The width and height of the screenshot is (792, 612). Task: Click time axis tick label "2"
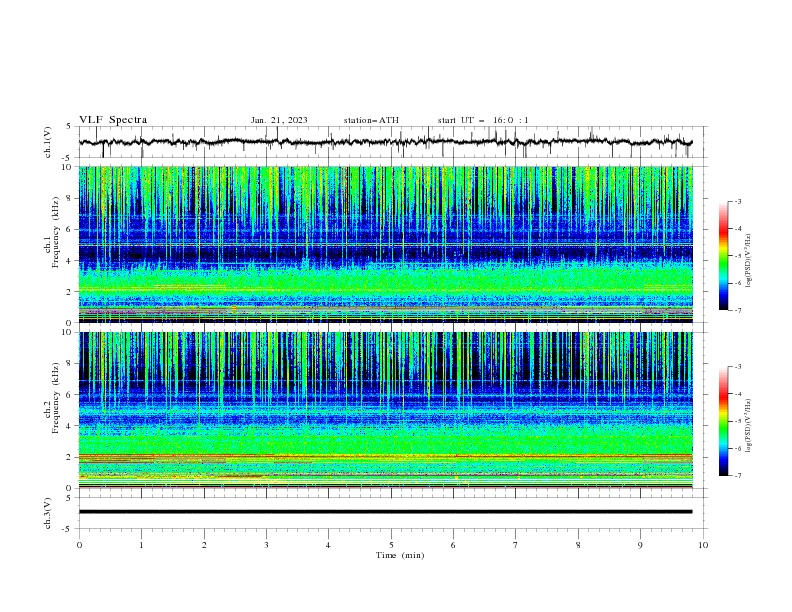pos(204,545)
